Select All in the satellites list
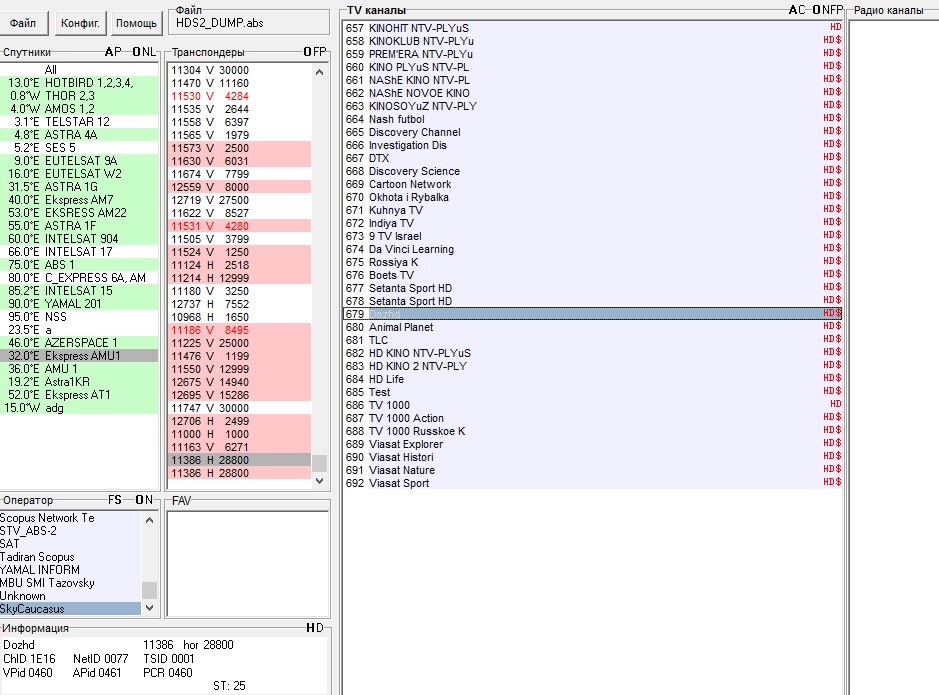Image resolution: width=939 pixels, height=695 pixels. click(79, 70)
